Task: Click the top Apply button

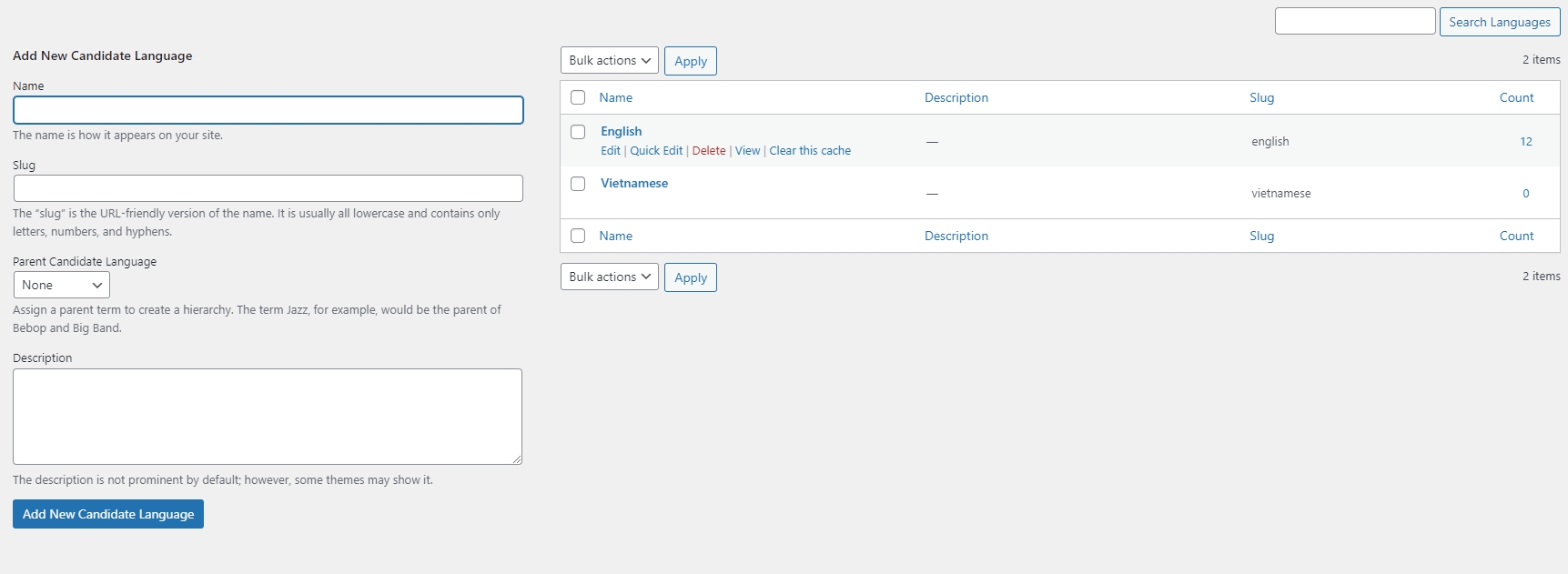Action: pyautogui.click(x=691, y=61)
